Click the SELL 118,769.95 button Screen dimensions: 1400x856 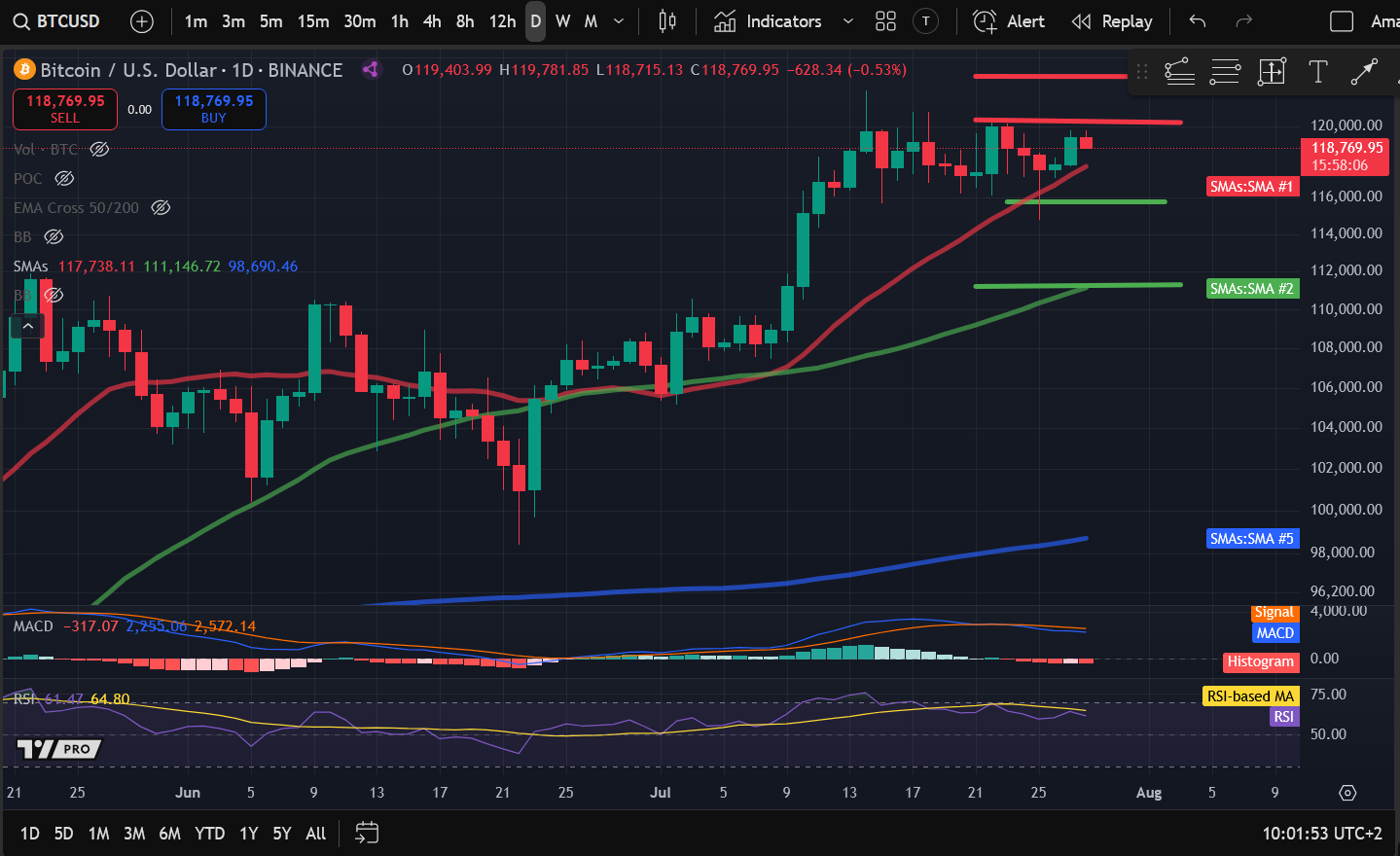tap(65, 109)
